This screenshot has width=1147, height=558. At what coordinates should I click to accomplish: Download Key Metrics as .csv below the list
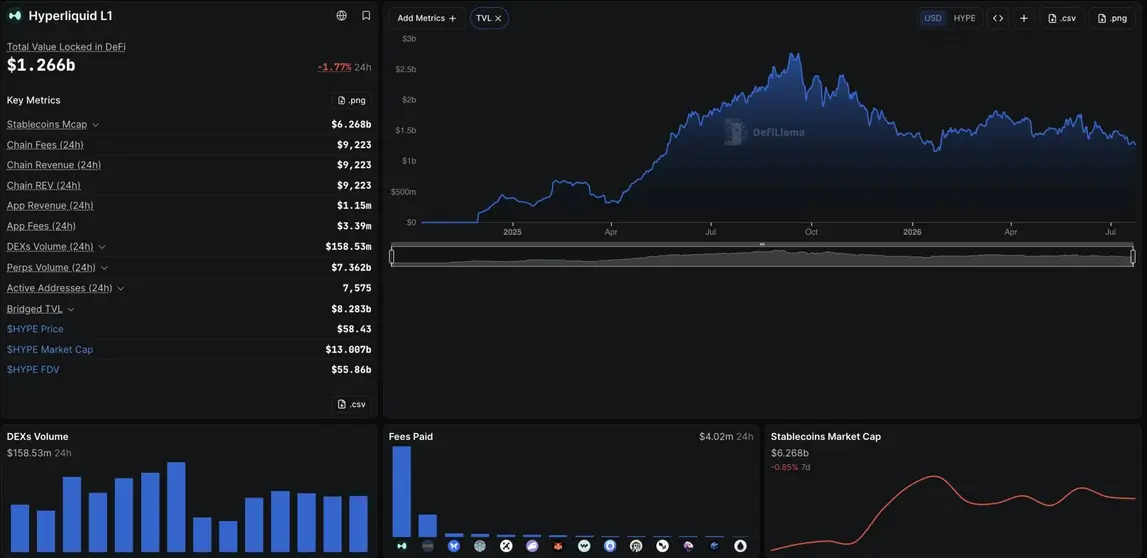[351, 404]
